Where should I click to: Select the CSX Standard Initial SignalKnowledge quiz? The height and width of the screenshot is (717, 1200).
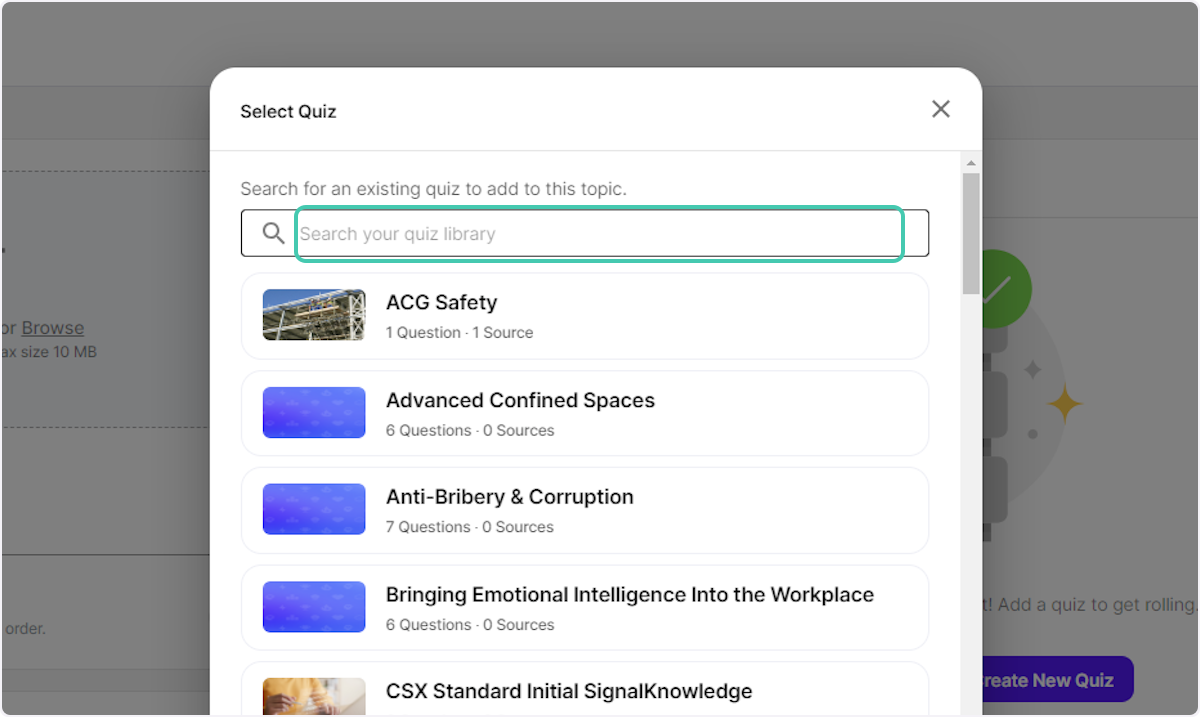(584, 691)
